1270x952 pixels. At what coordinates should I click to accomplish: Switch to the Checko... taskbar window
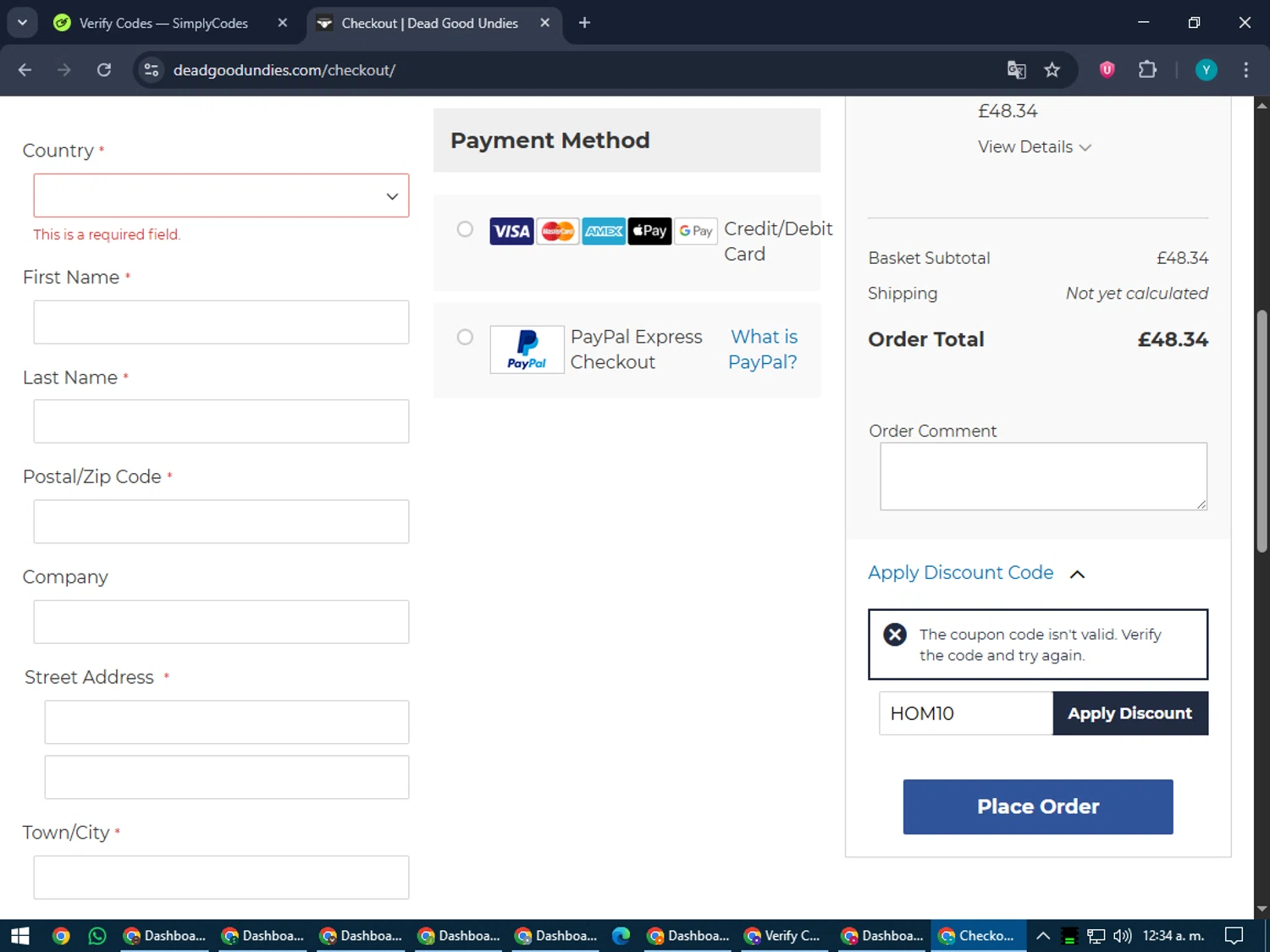[x=977, y=936]
